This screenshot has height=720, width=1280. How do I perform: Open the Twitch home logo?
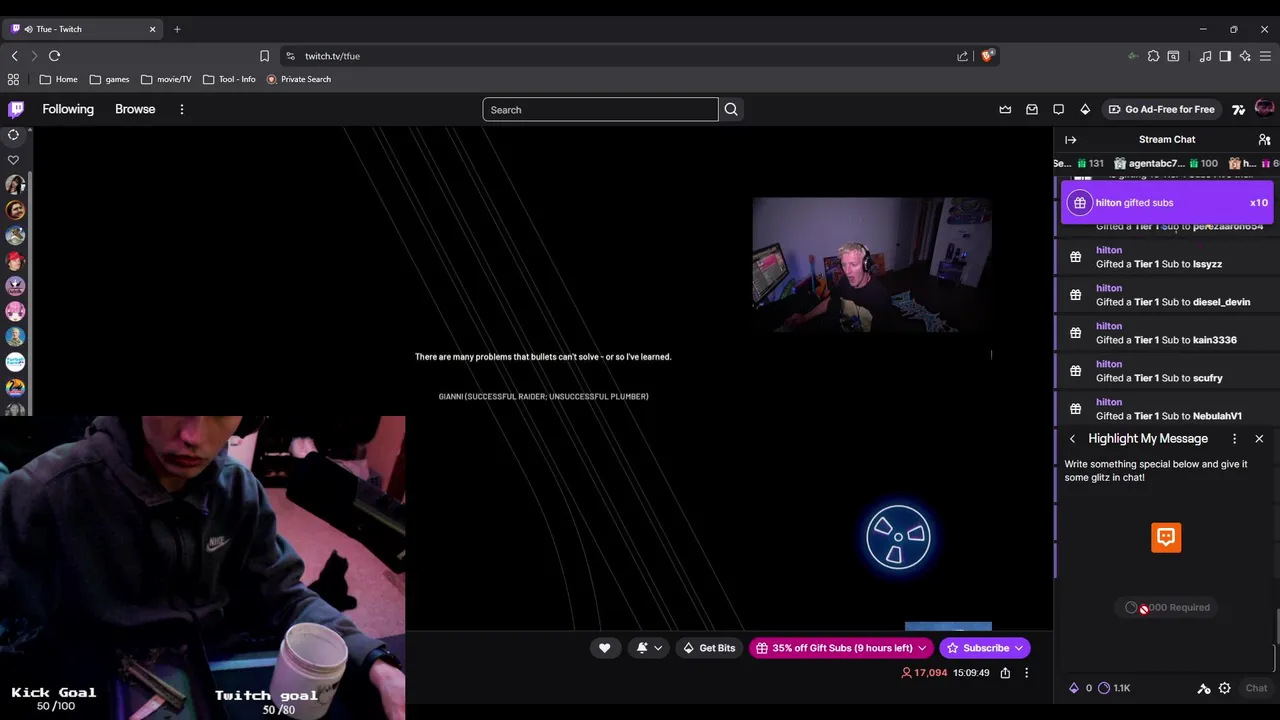[x=16, y=109]
